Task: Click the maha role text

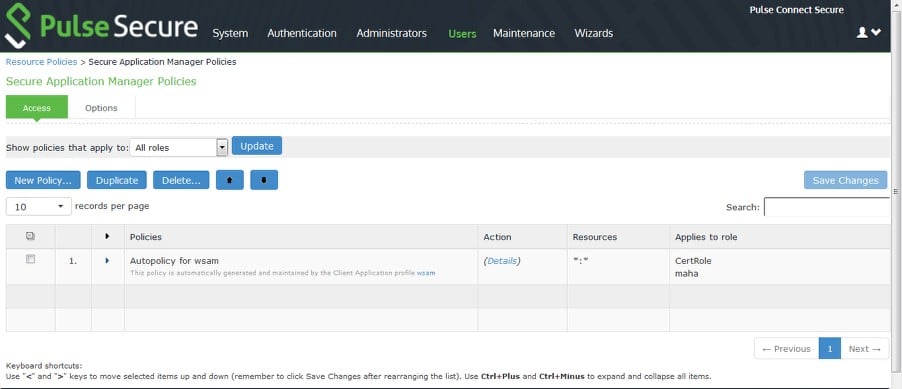Action: coord(686,273)
